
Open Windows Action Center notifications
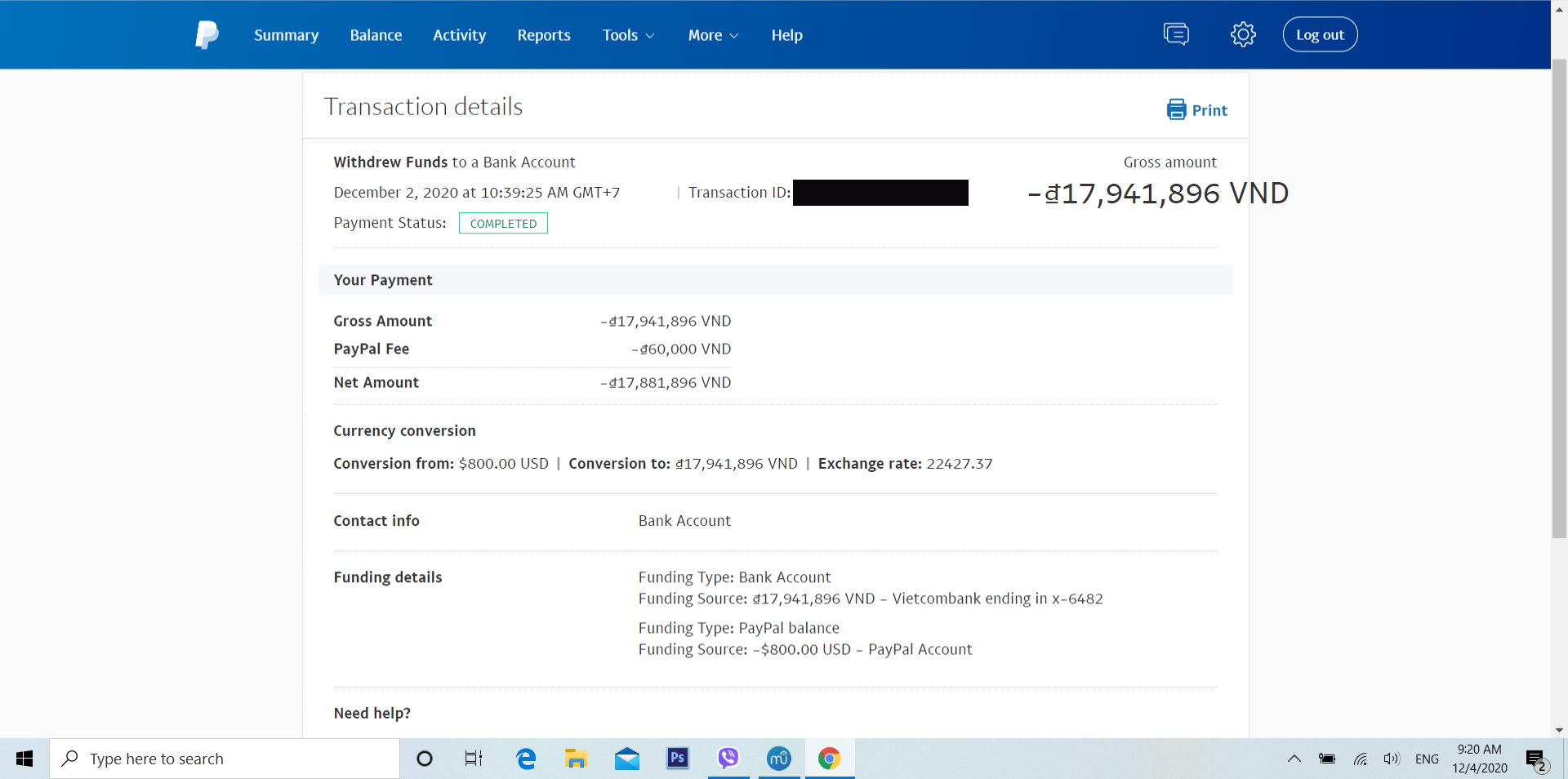point(1535,759)
